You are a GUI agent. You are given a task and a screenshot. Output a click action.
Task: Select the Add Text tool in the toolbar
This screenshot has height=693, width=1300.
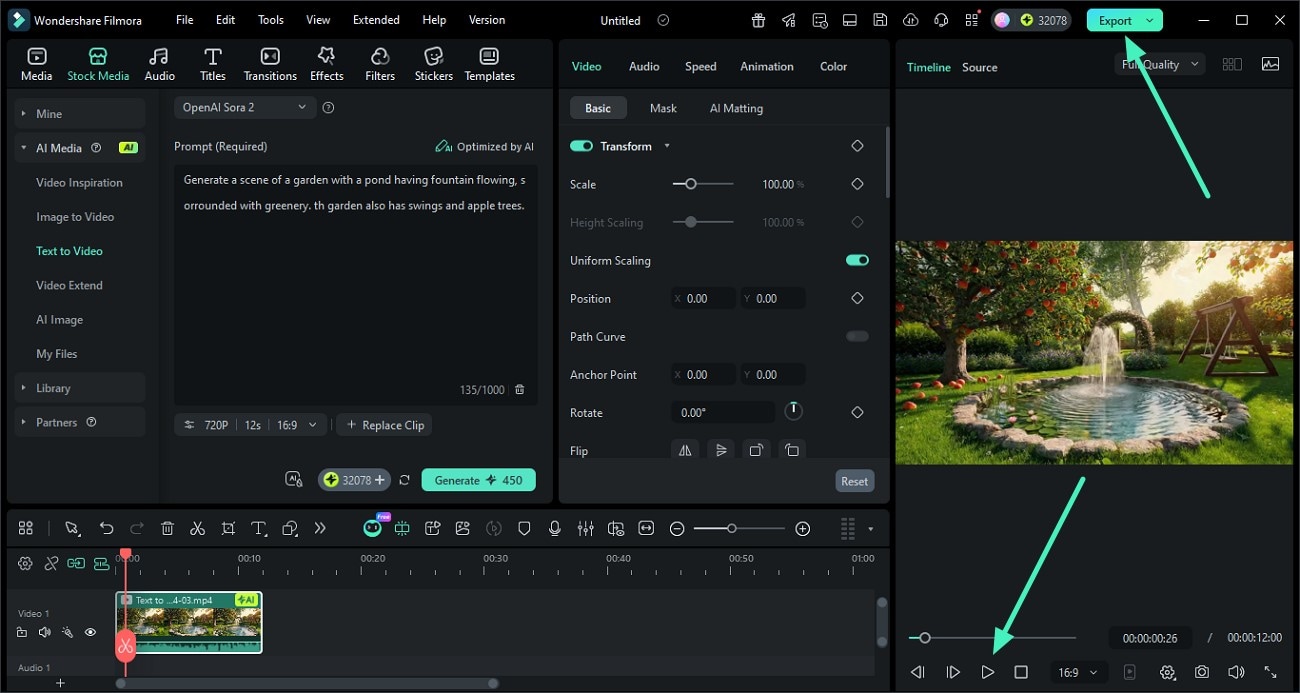[257, 528]
